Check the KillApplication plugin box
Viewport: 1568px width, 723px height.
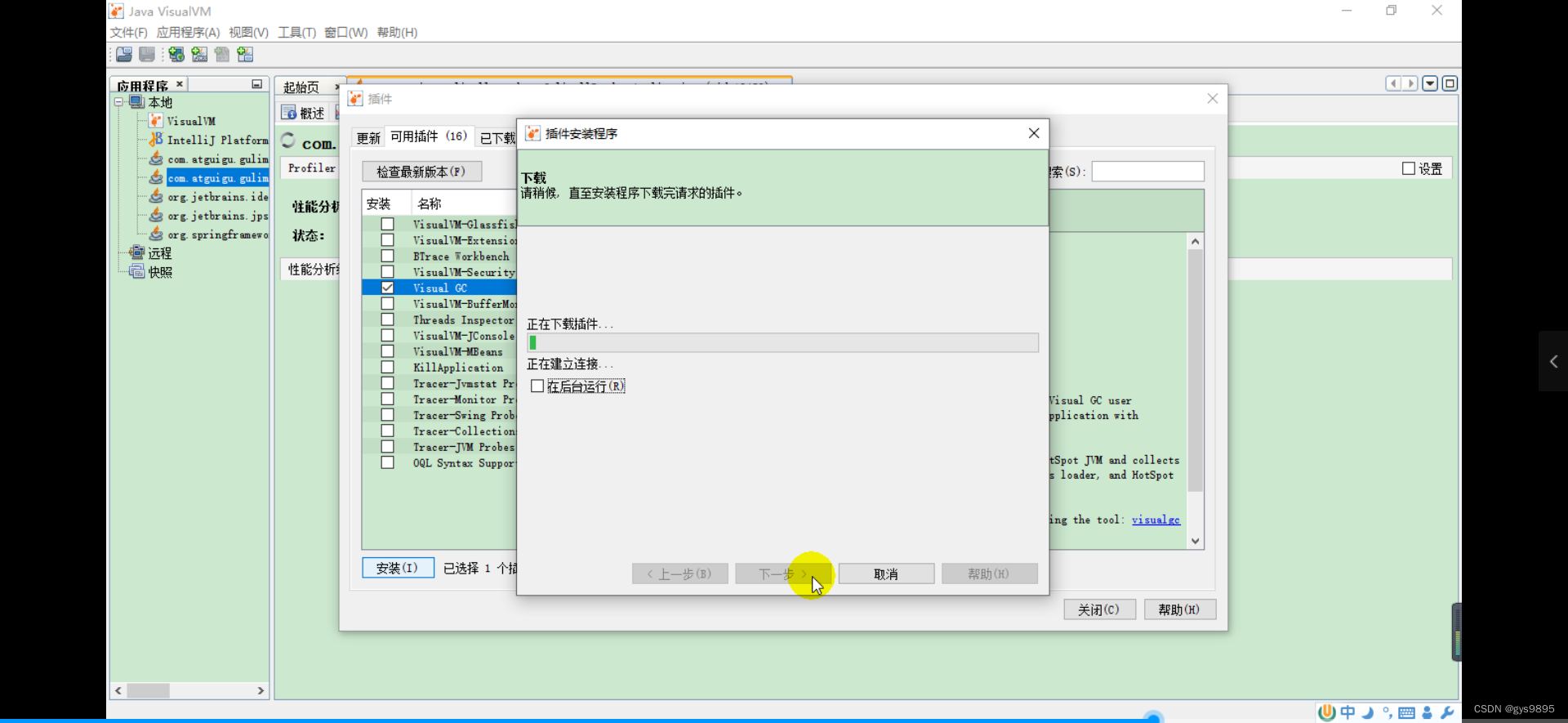(388, 367)
